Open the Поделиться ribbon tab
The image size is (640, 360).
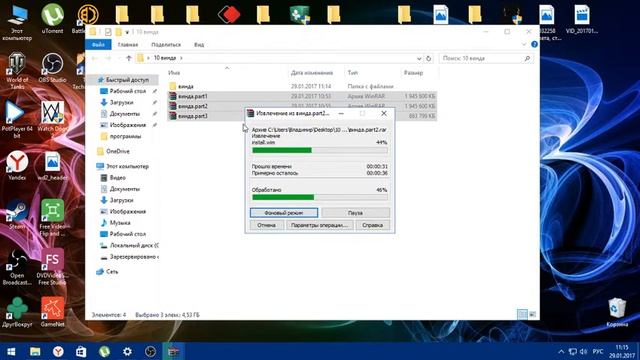[166, 44]
